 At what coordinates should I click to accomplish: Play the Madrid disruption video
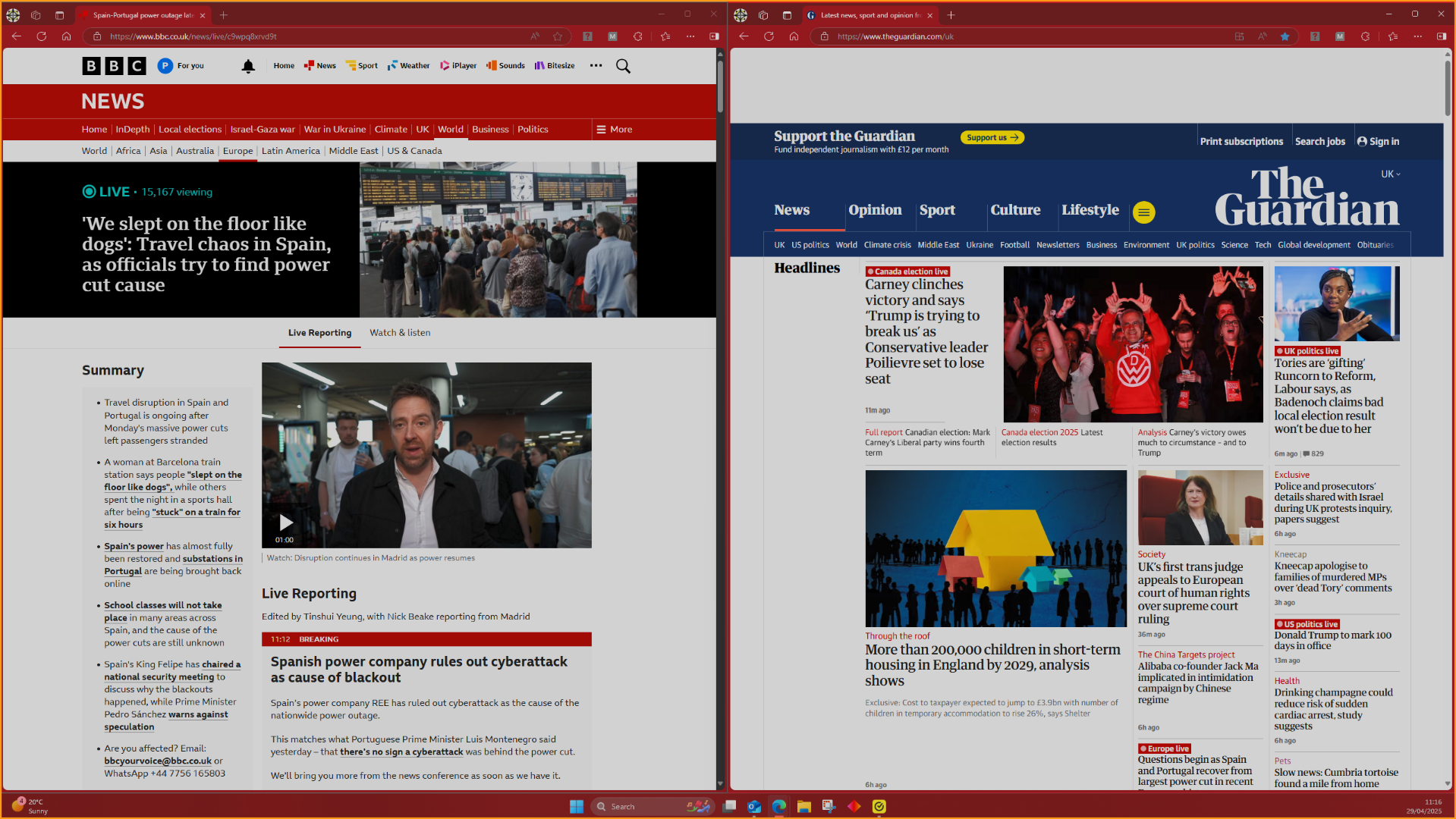[x=286, y=522]
